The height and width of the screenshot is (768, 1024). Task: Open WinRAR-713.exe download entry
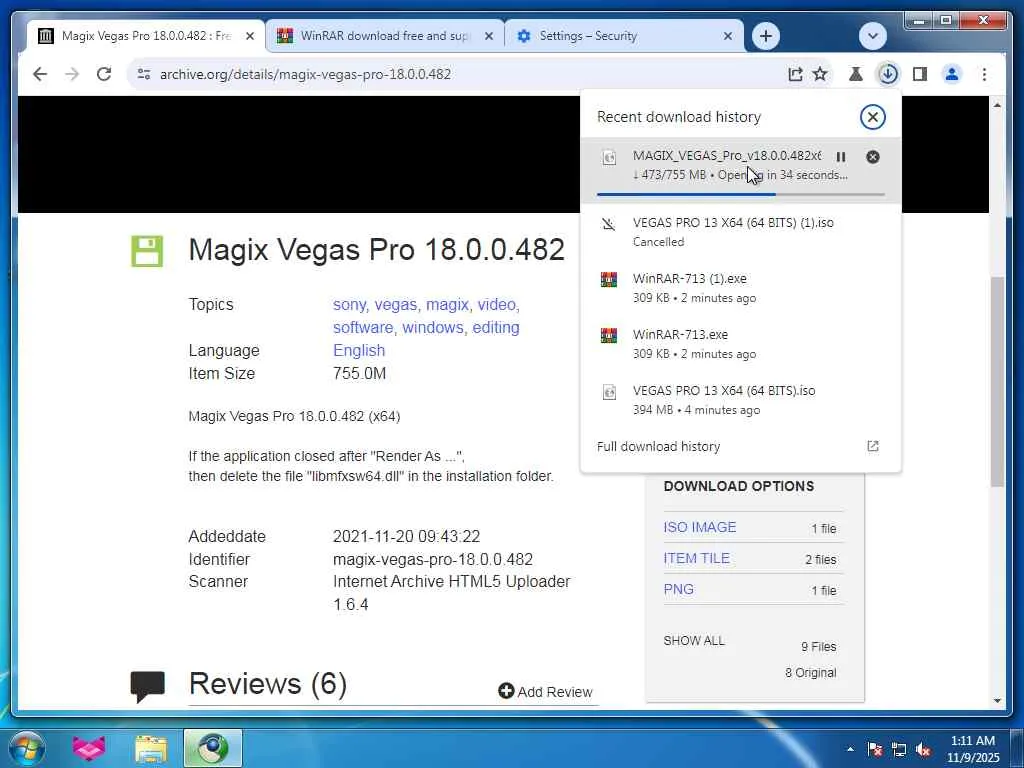point(741,344)
